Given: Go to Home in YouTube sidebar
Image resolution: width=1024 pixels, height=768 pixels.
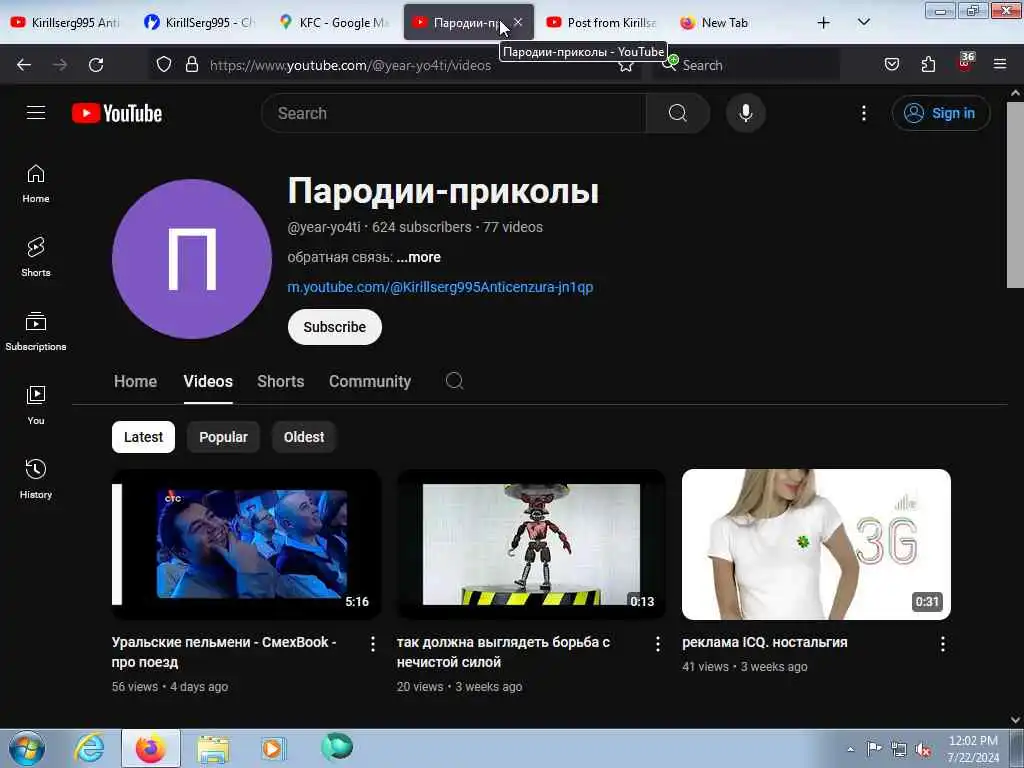Looking at the screenshot, I should [36, 184].
